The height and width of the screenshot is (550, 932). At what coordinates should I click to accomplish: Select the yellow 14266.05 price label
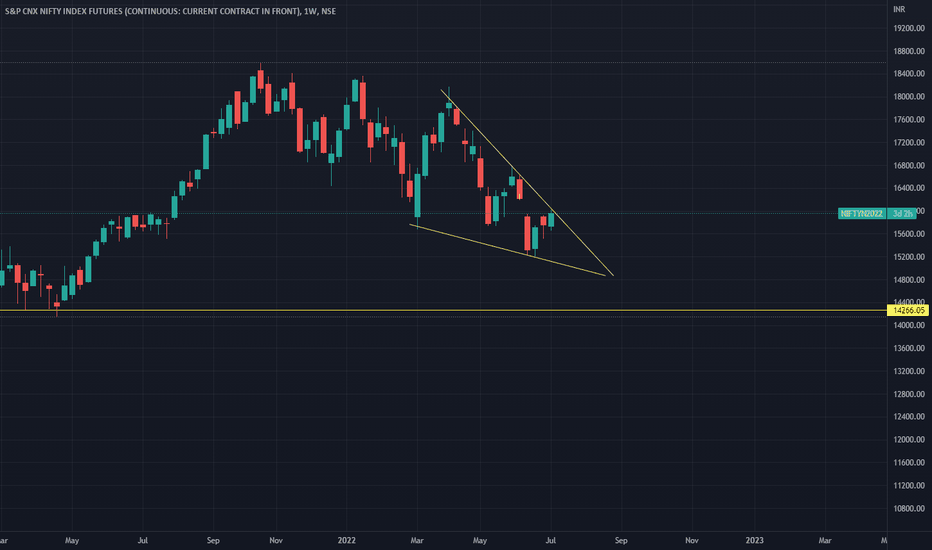tap(907, 310)
